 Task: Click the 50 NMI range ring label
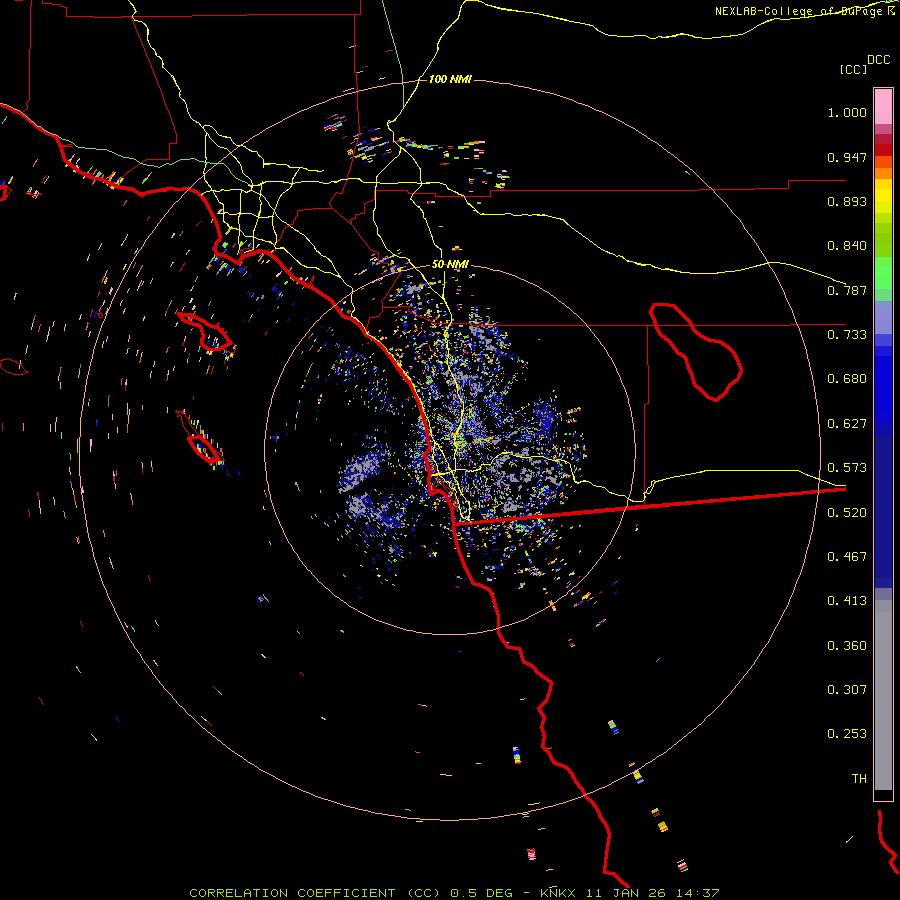pos(450,265)
